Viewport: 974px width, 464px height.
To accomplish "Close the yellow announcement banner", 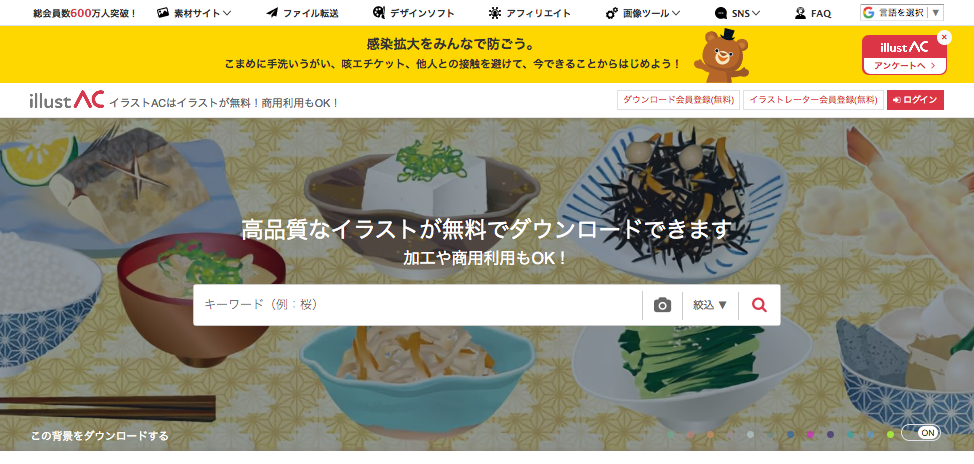I will click(944, 38).
